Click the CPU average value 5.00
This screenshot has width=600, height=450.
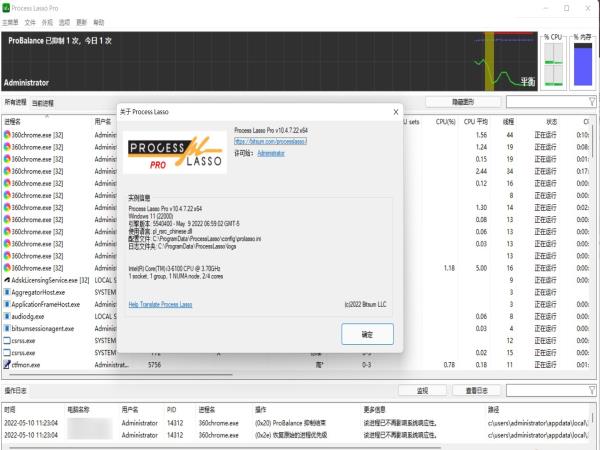481,268
